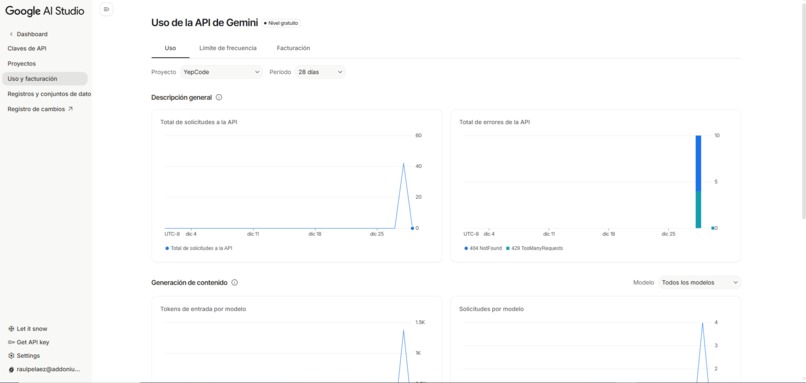Viewport: 806px width, 383px height.
Task: Click the teal 429 TooManyRequests legend marker
Action: (508, 248)
